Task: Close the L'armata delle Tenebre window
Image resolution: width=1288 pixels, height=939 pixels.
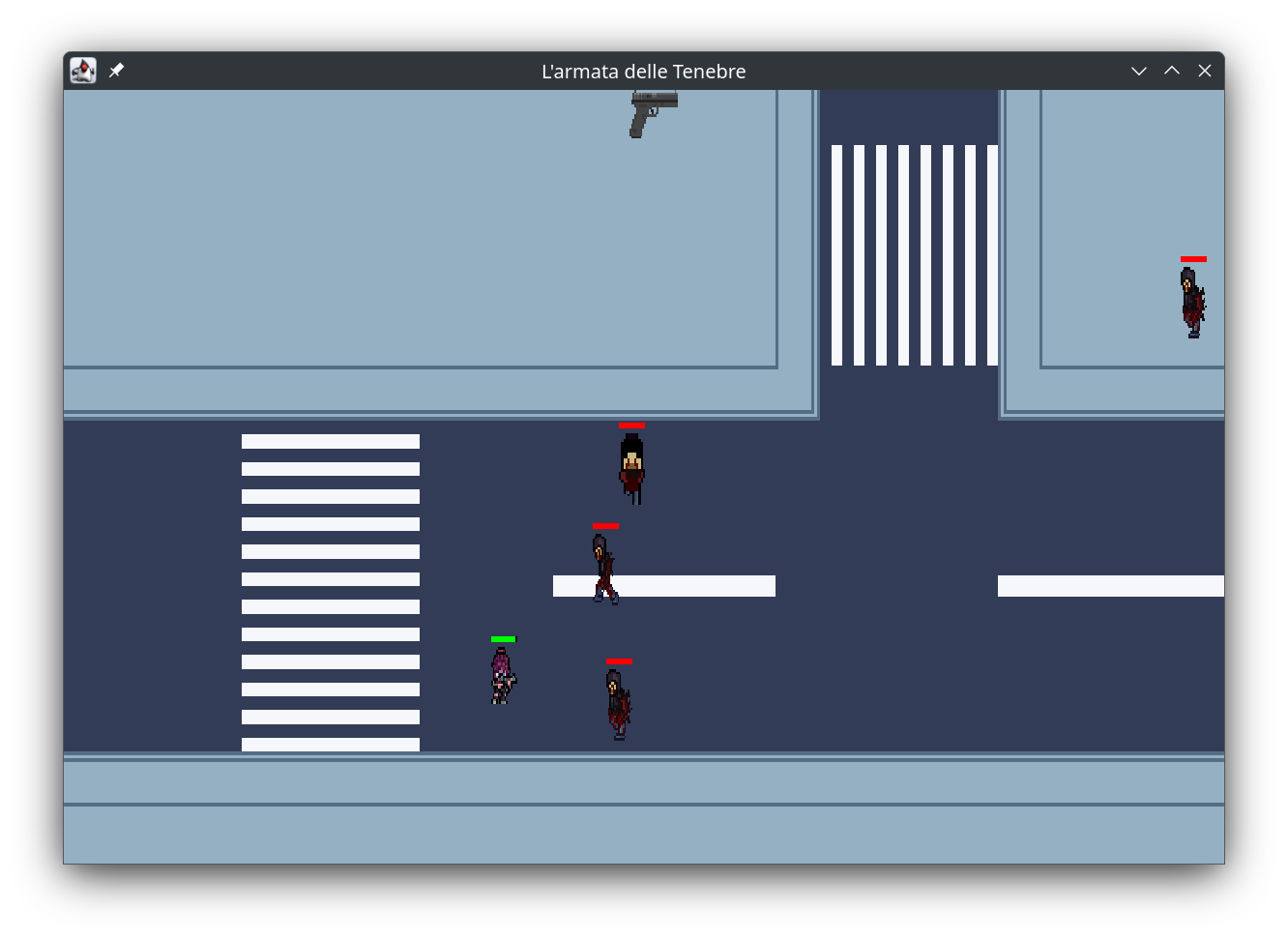Action: click(x=1205, y=71)
